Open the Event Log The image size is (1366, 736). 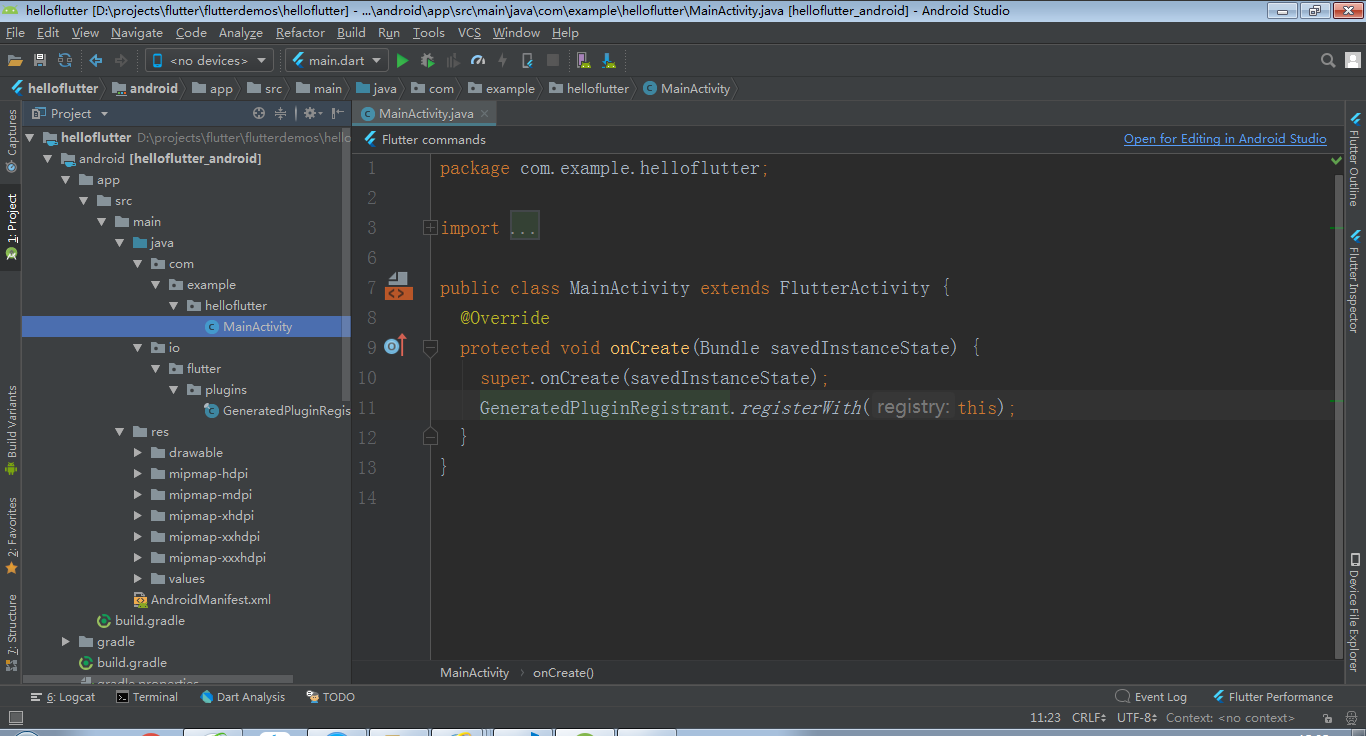click(1151, 697)
